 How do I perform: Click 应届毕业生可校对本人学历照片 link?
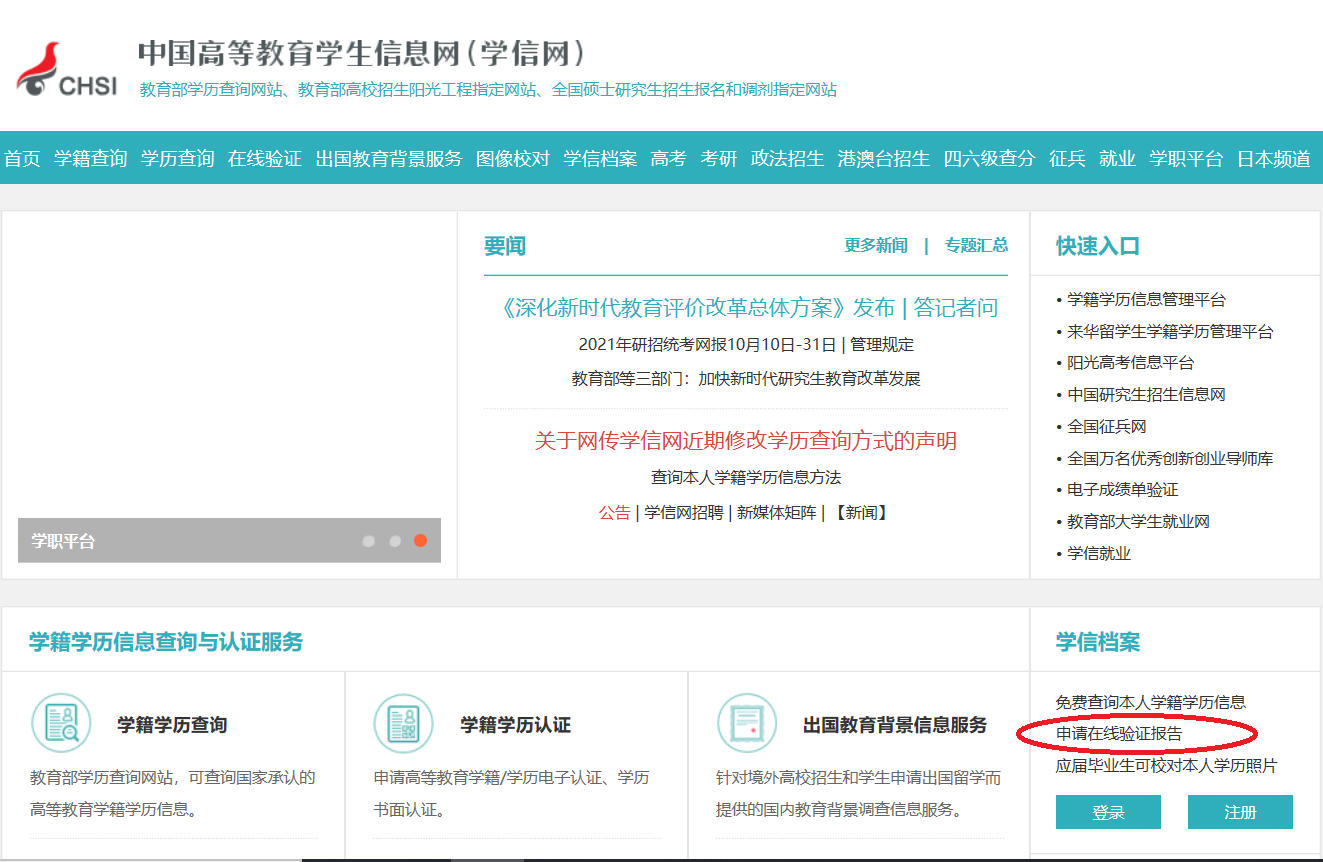click(1167, 765)
